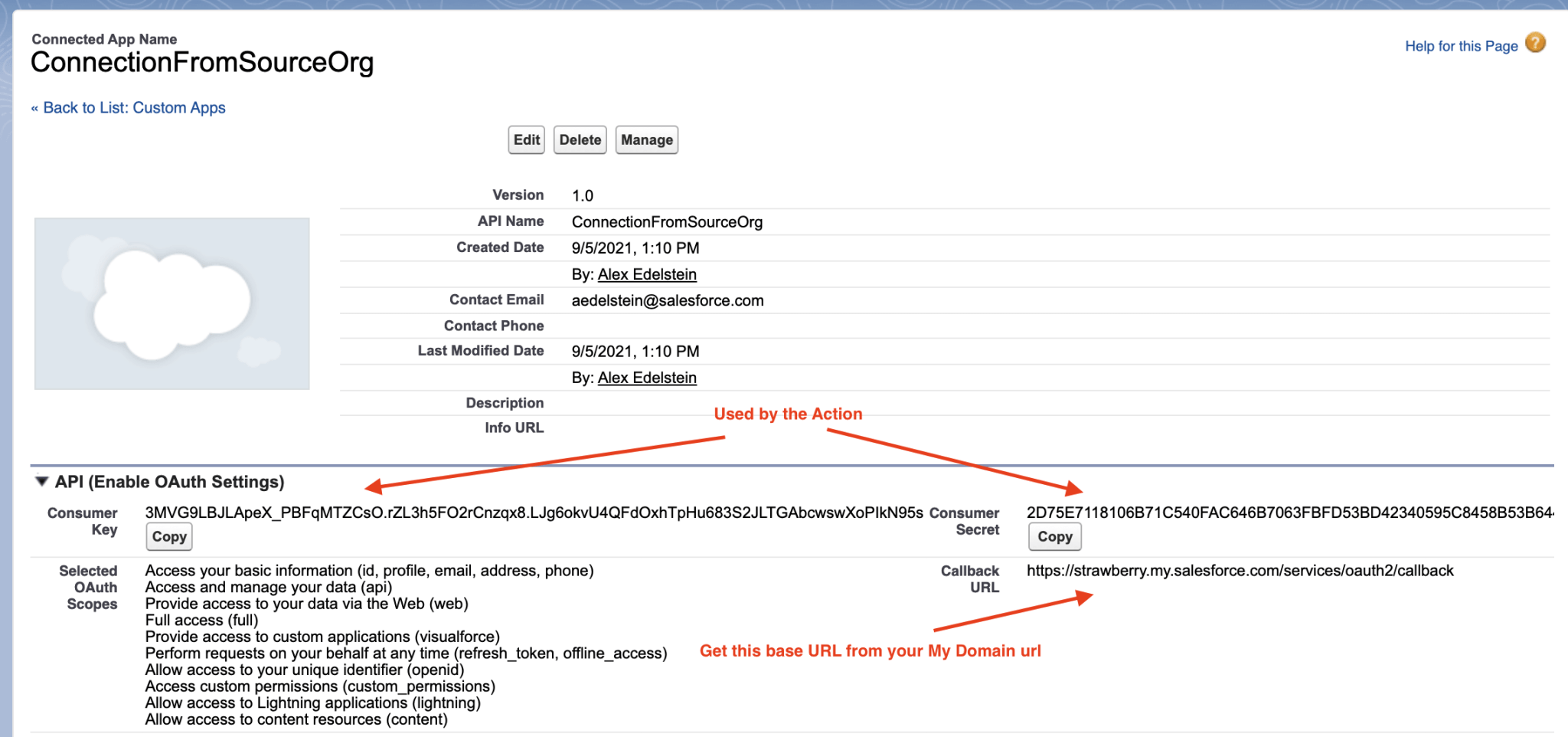Return to the Custom Apps list
Viewport: 1568px width, 737px height.
128,107
